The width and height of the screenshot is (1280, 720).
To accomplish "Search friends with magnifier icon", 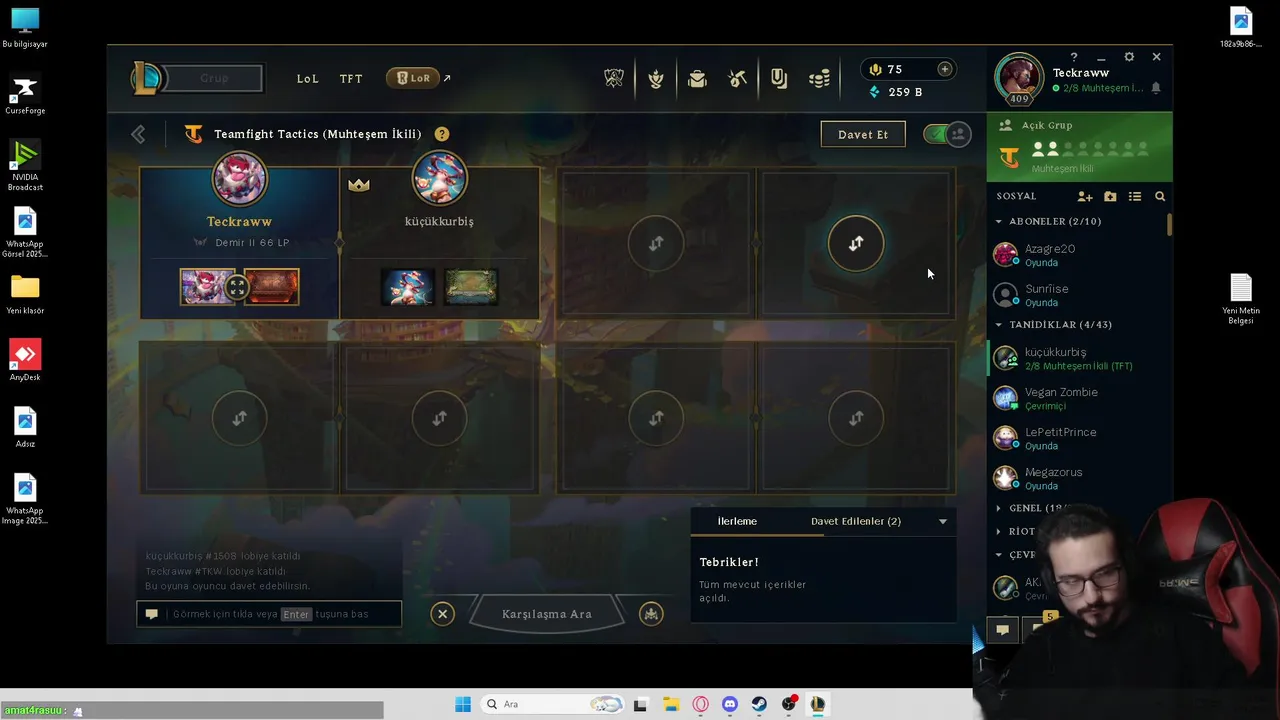I will coord(1160,196).
